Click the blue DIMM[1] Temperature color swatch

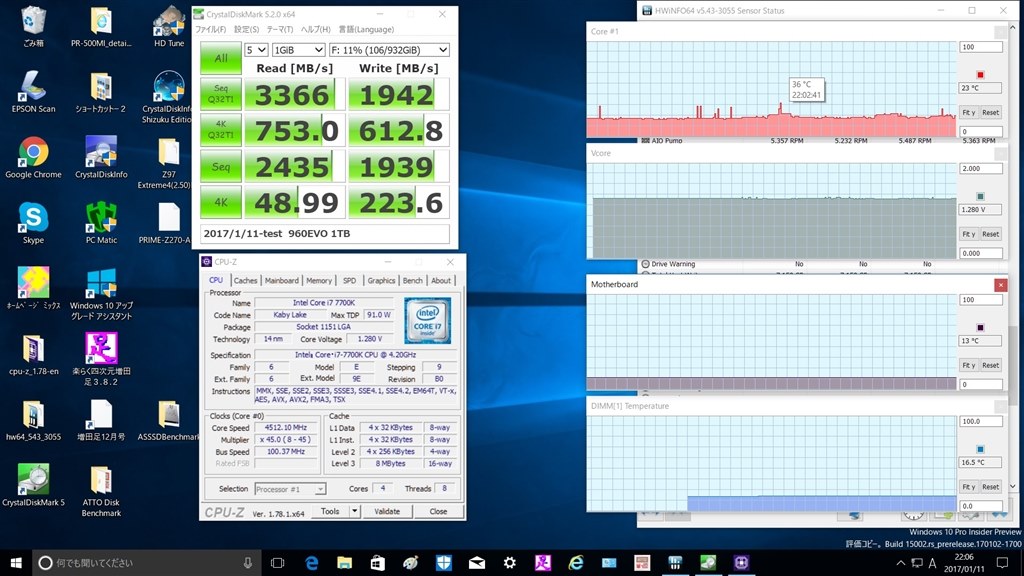tap(980, 449)
